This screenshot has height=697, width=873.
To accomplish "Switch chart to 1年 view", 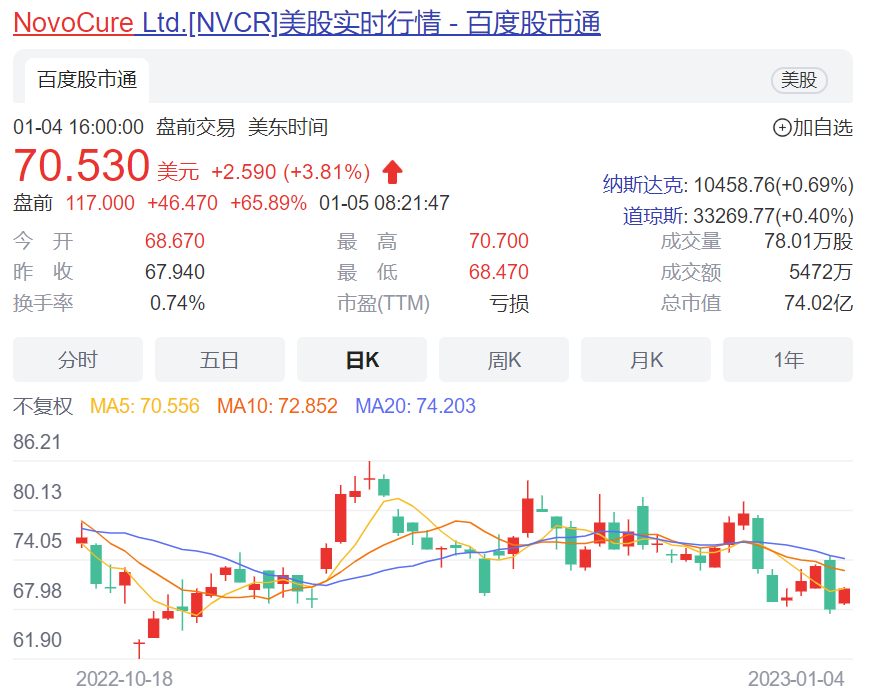I will (788, 360).
